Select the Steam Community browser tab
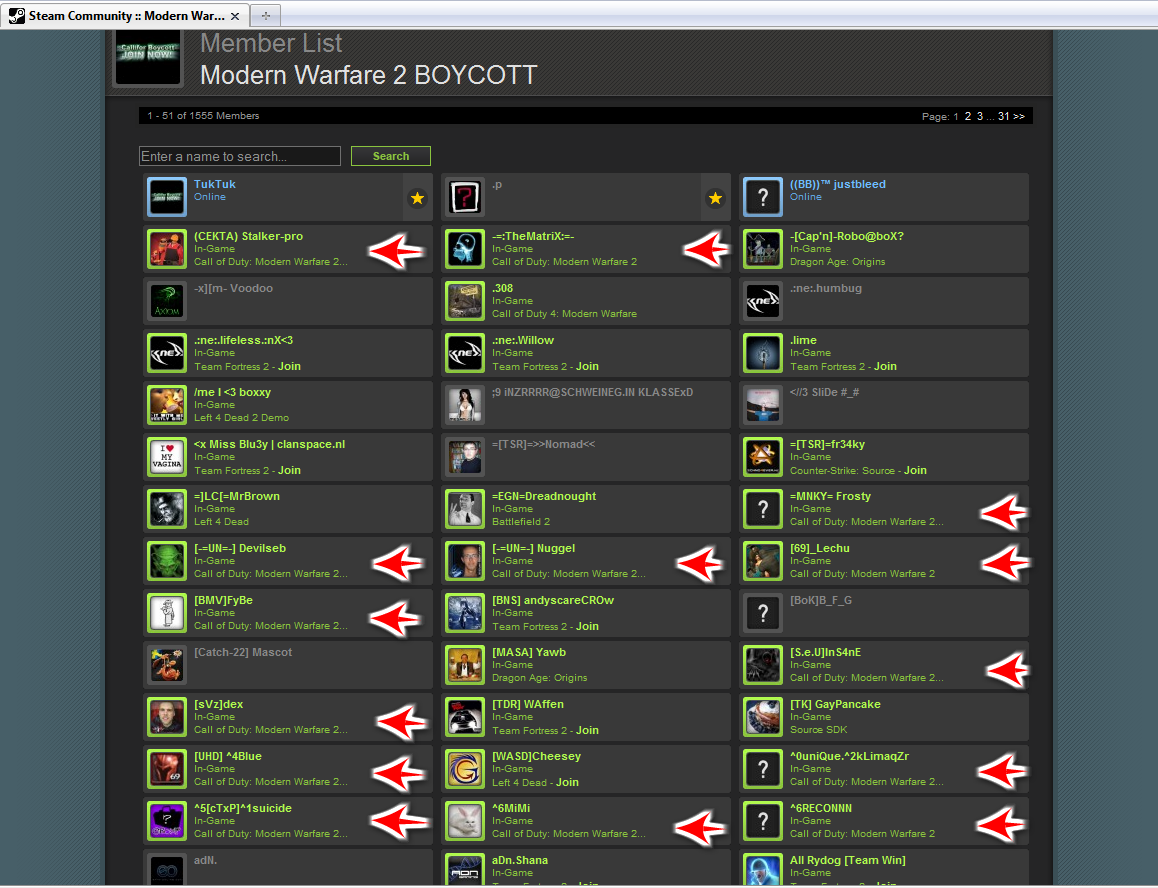 120,15
